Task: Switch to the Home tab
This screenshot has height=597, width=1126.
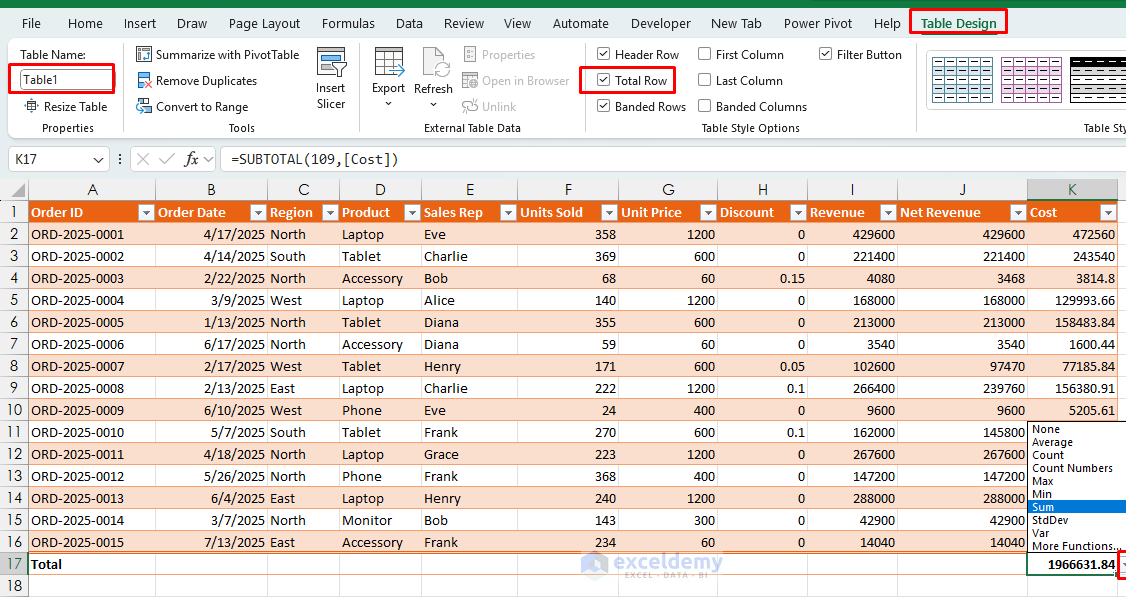Action: tap(85, 24)
